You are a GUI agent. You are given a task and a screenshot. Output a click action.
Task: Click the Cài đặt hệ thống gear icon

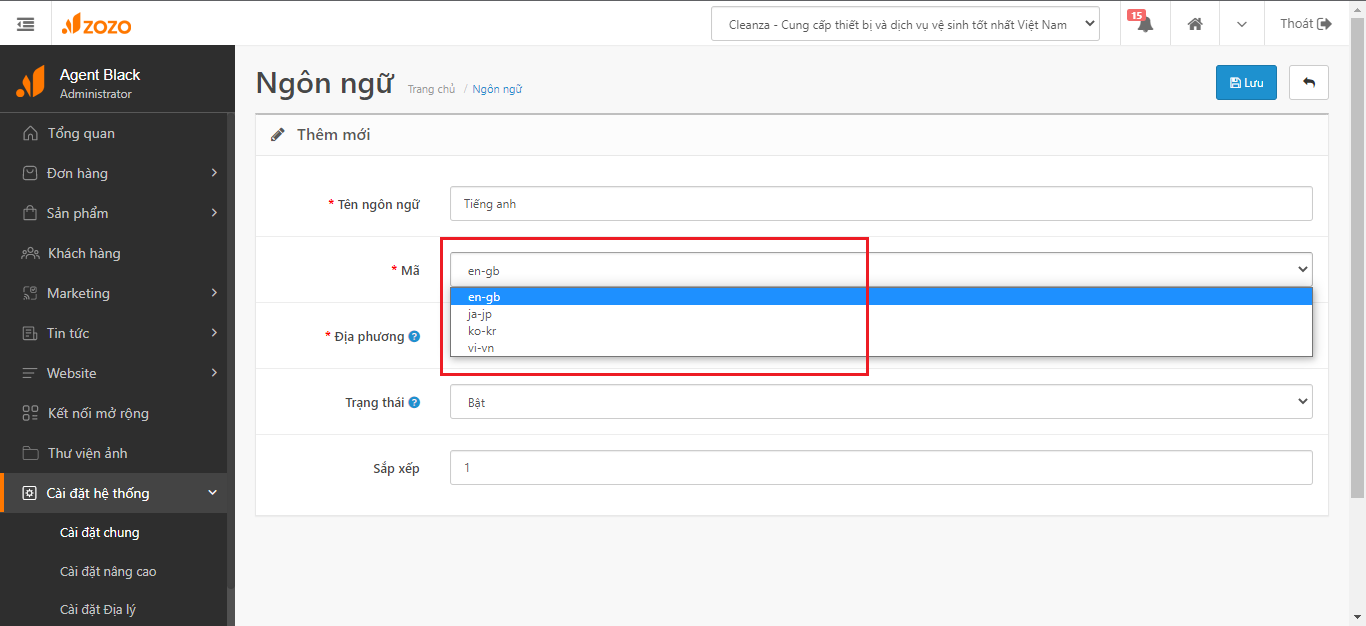pos(29,493)
